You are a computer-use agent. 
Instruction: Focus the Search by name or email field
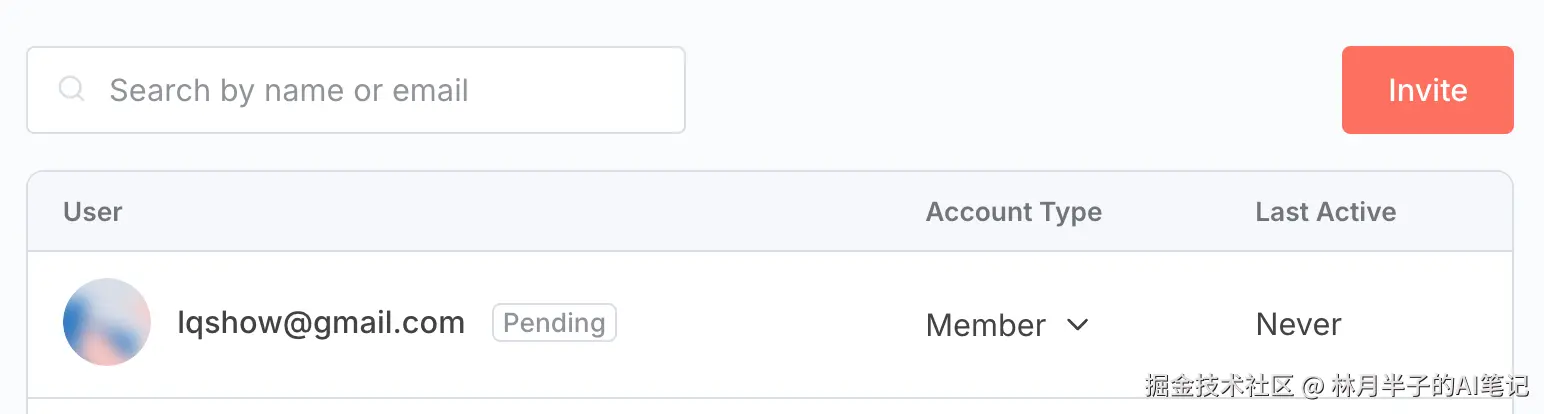[380, 90]
